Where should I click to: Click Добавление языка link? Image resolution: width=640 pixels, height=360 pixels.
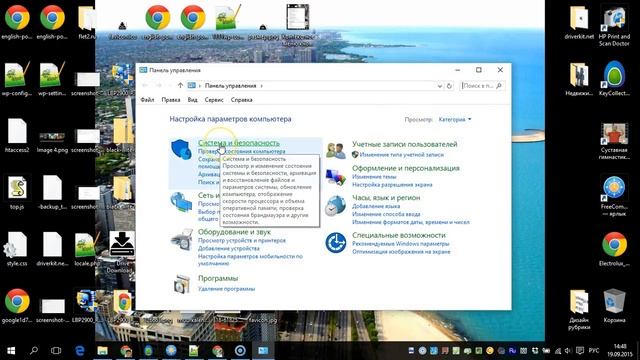[376, 206]
